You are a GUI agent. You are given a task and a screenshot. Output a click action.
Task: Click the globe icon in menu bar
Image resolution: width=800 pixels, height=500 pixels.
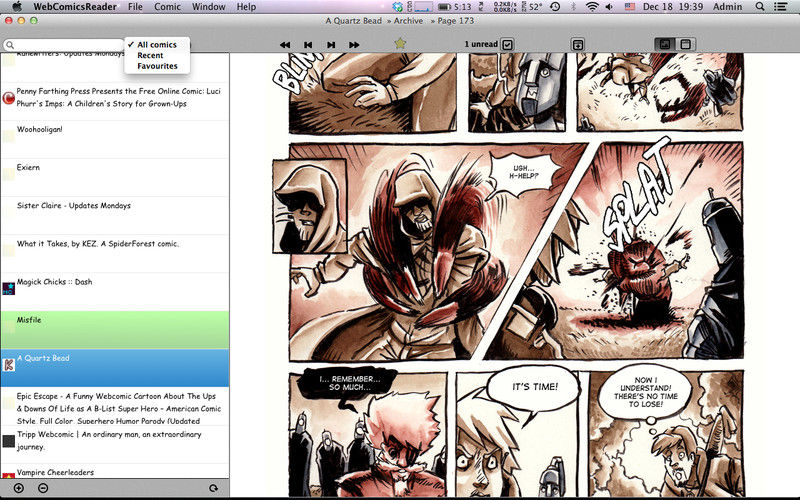[x=398, y=7]
